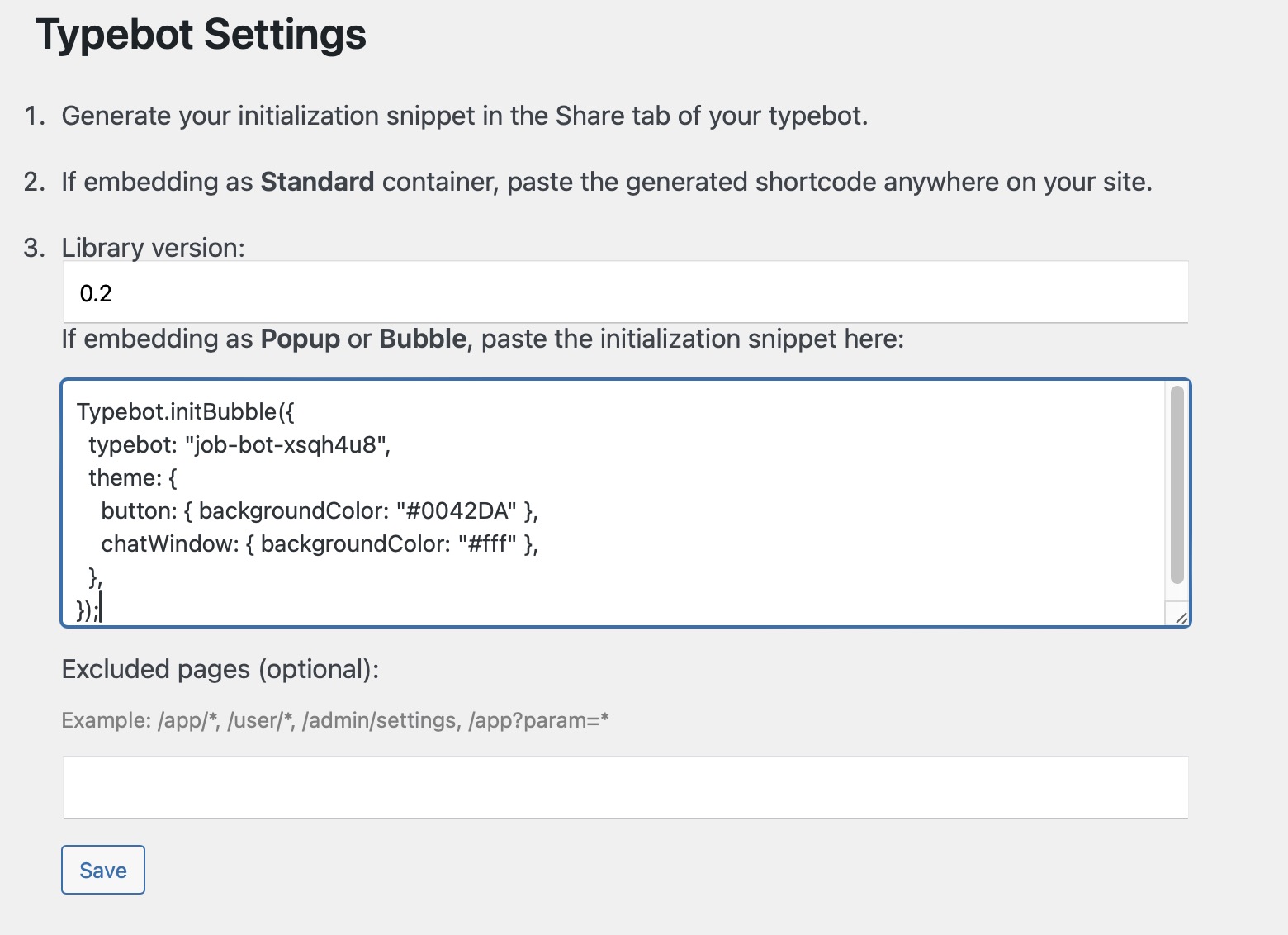Click the Save button
This screenshot has width=1288, height=935.
[102, 869]
